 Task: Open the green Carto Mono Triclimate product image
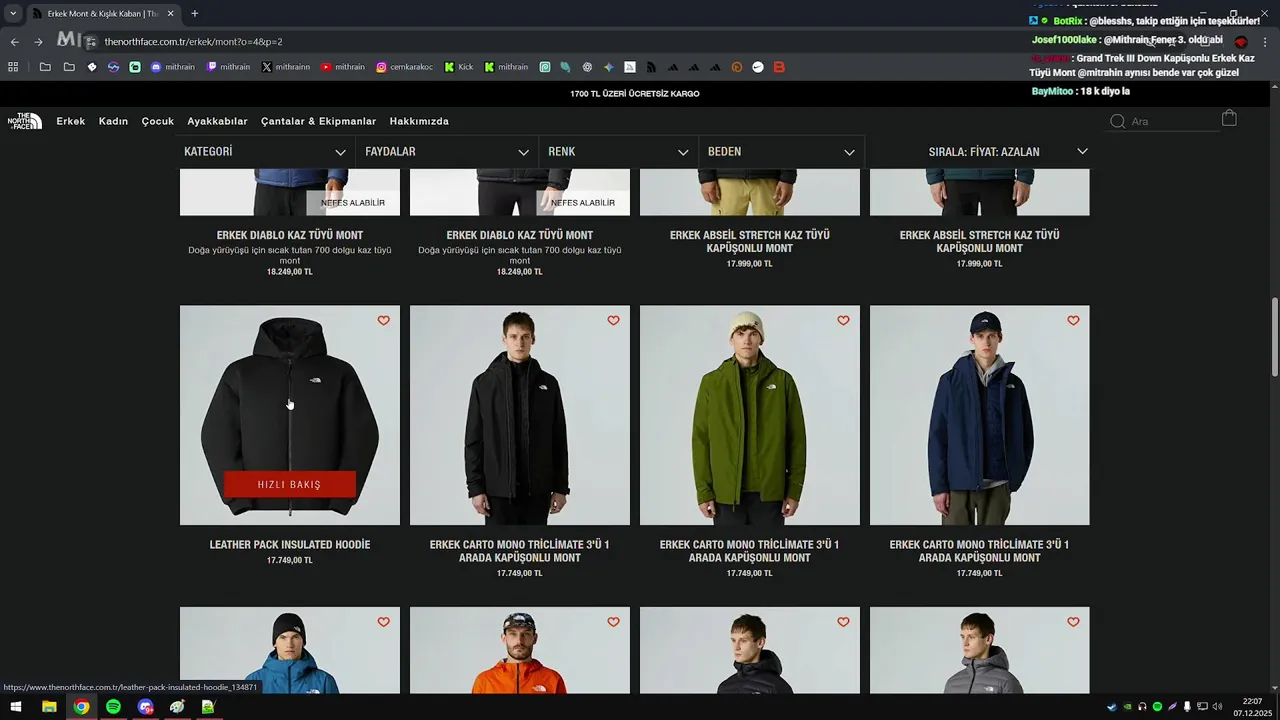pos(750,415)
